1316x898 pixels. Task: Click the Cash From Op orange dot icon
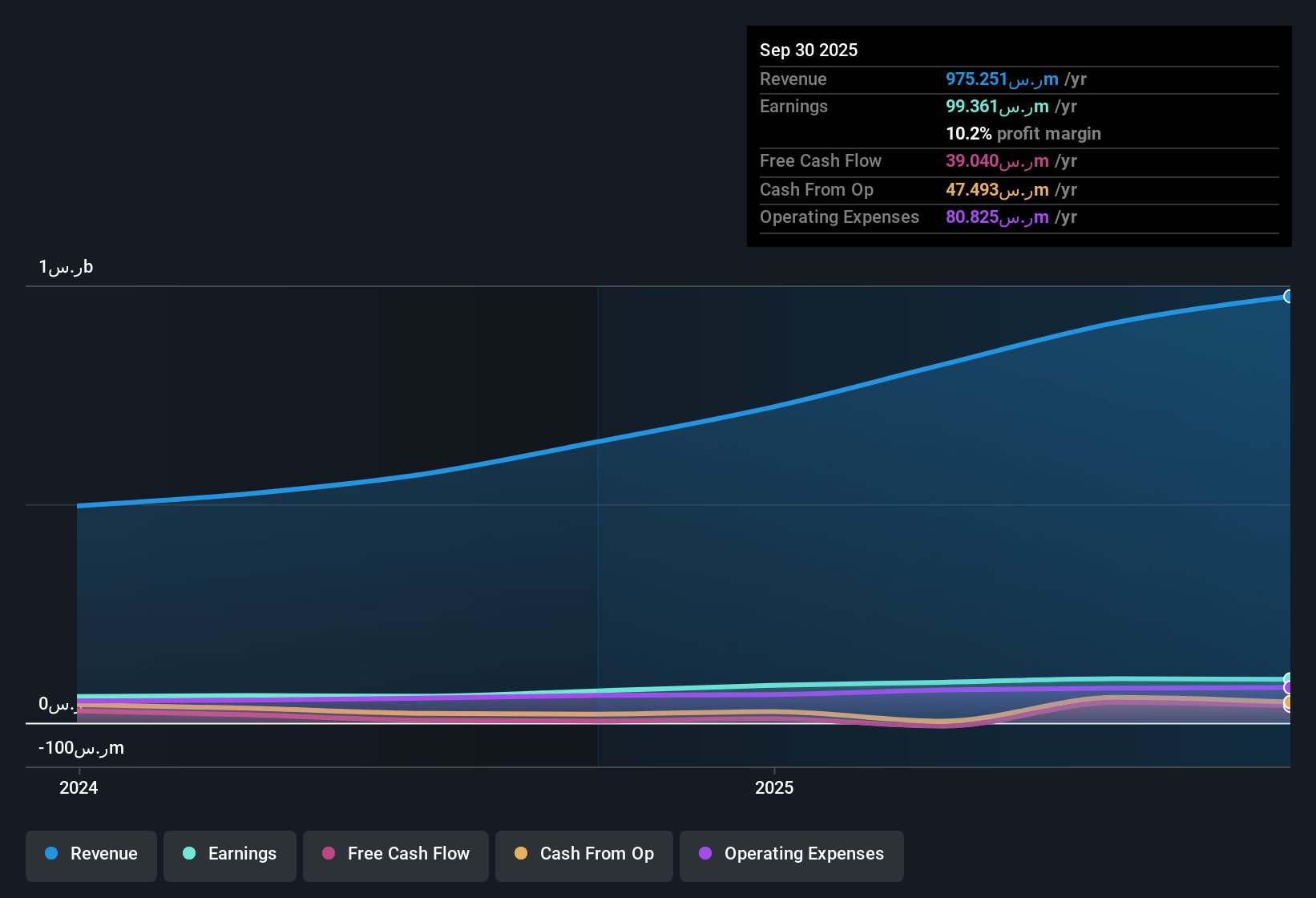522,854
